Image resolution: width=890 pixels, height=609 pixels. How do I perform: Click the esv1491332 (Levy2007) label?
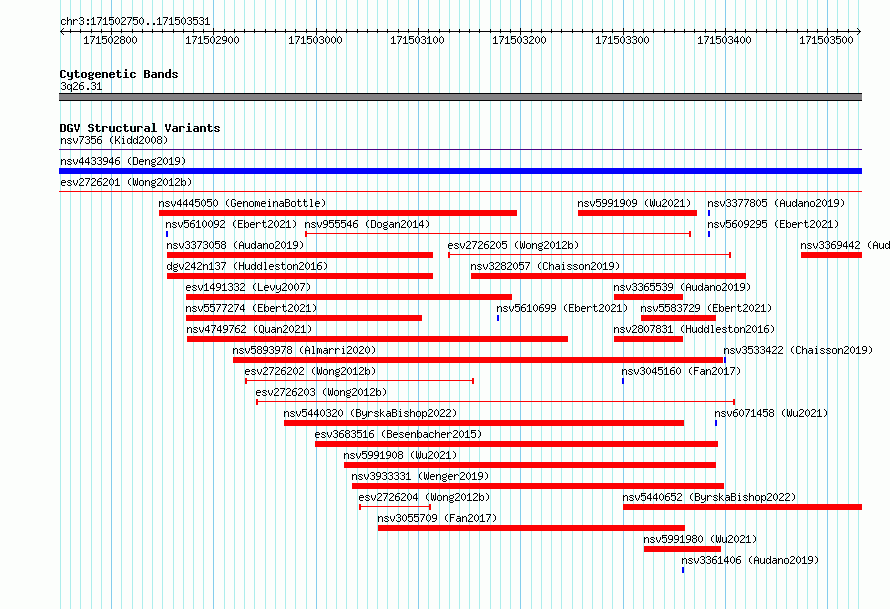click(x=248, y=287)
